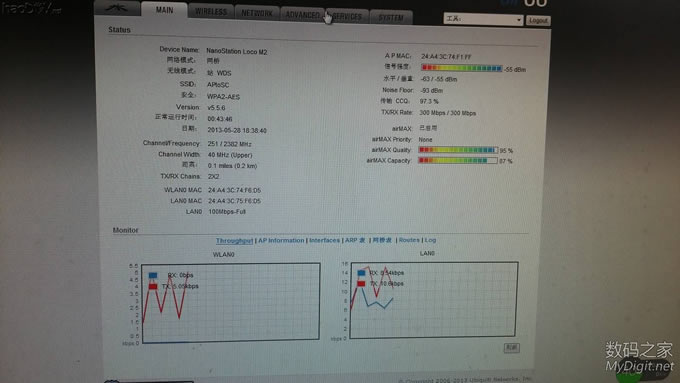Click the Channel Width value 40 MHz (Upper)
Viewport: 680px width, 383px height.
(230, 155)
